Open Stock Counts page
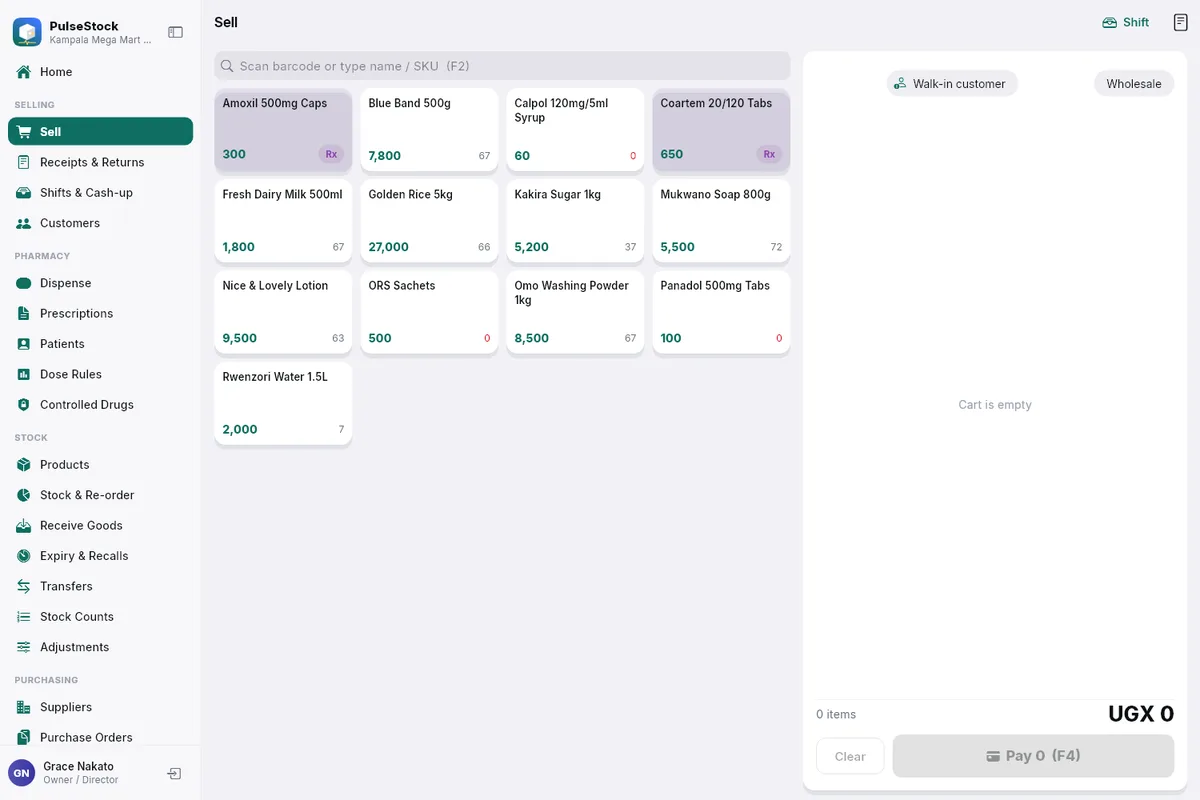Image resolution: width=1200 pixels, height=800 pixels. (x=100, y=617)
